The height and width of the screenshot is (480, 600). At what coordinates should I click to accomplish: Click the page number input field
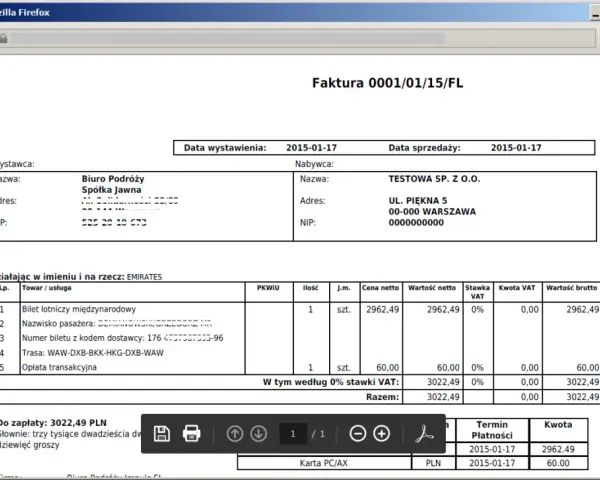tap(293, 434)
